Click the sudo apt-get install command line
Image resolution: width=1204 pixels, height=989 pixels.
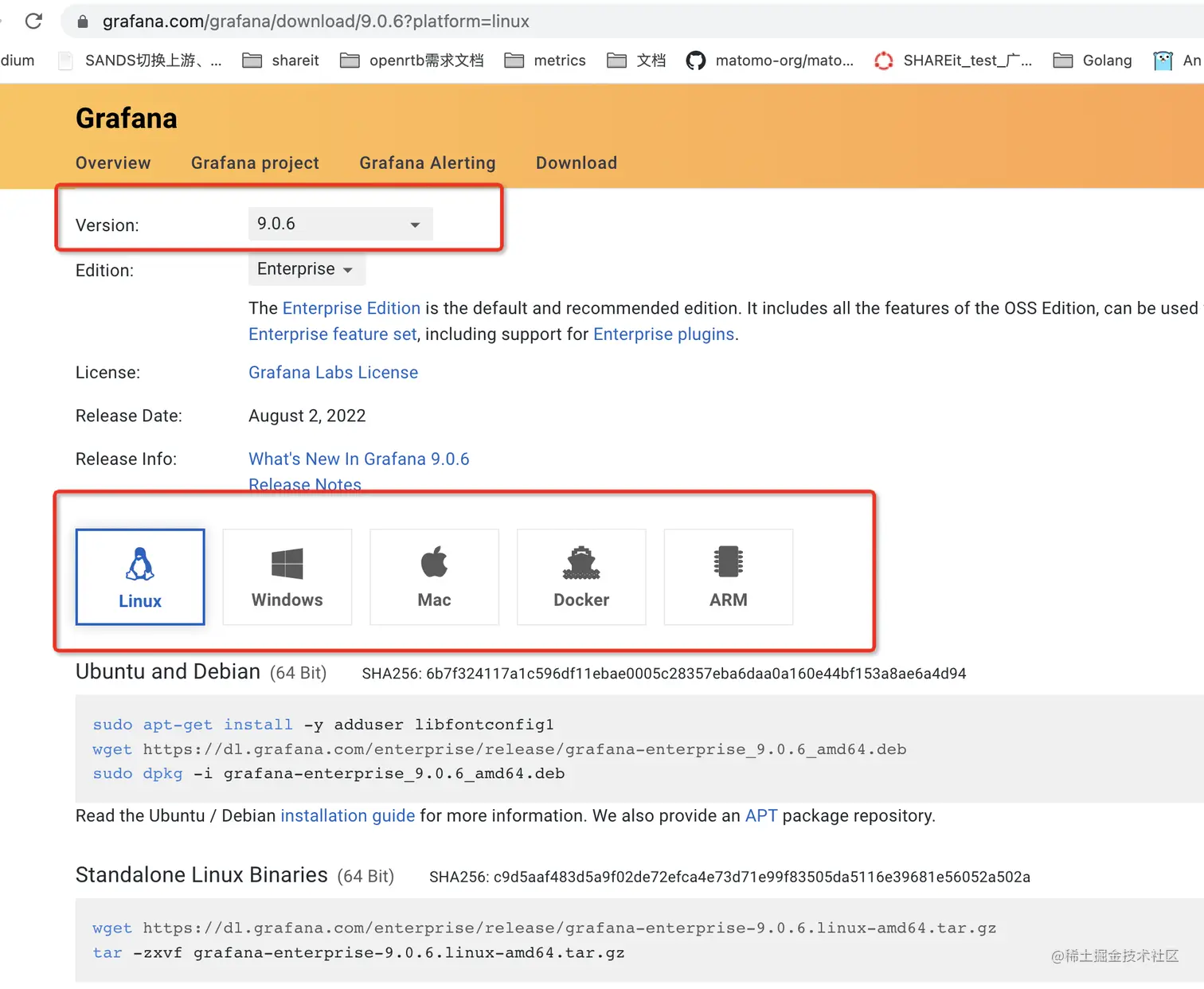pyautogui.click(x=323, y=725)
